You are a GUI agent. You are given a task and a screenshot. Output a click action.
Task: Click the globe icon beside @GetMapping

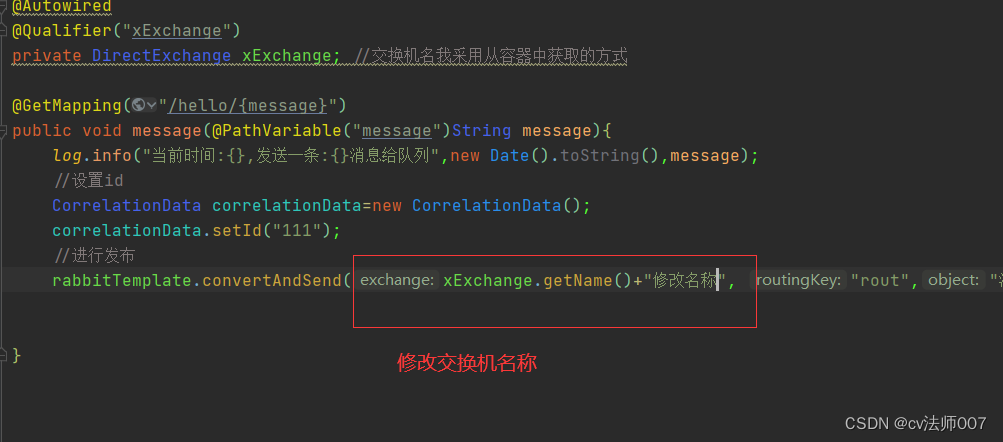pos(138,104)
